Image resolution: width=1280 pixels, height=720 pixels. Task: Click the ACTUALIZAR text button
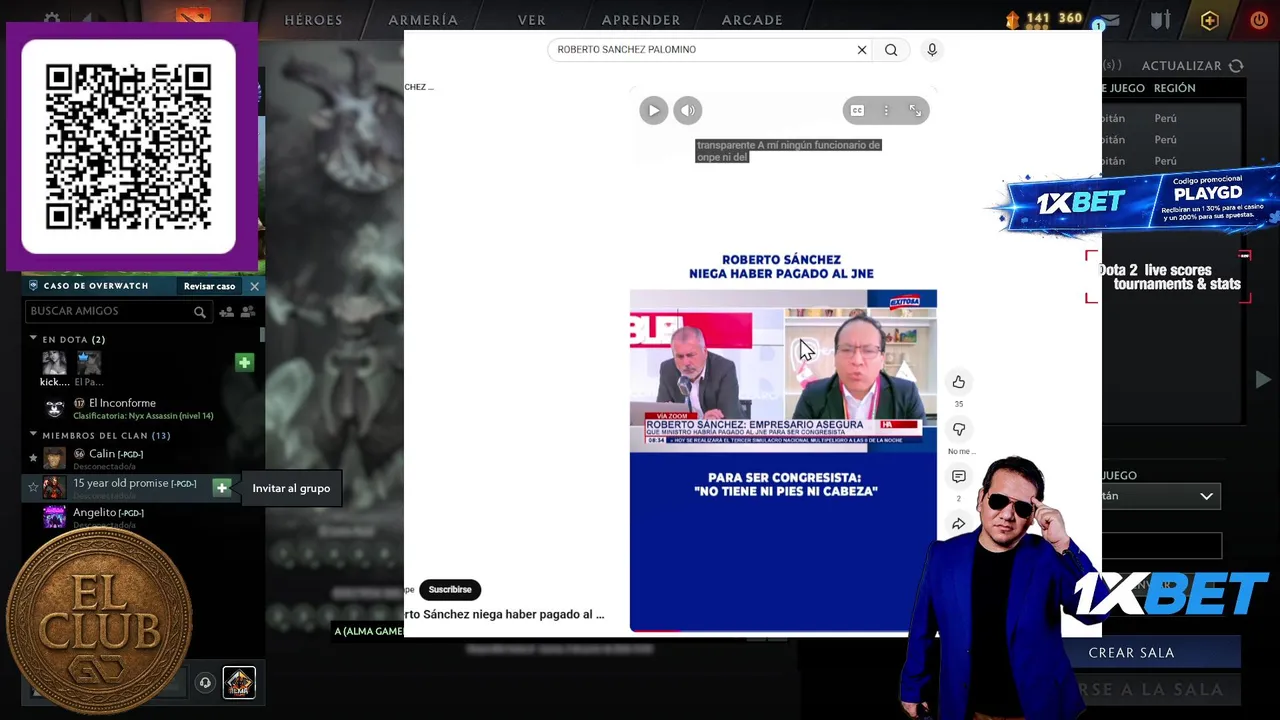pyautogui.click(x=1181, y=66)
